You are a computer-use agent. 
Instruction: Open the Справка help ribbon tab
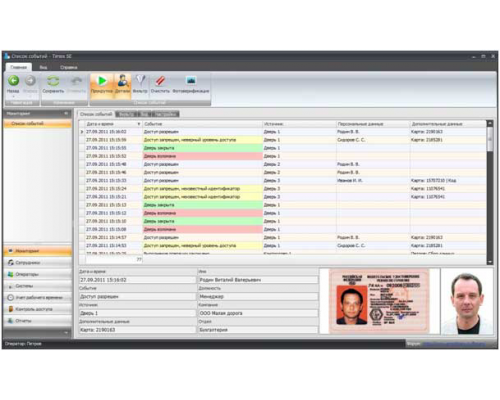tap(69, 67)
